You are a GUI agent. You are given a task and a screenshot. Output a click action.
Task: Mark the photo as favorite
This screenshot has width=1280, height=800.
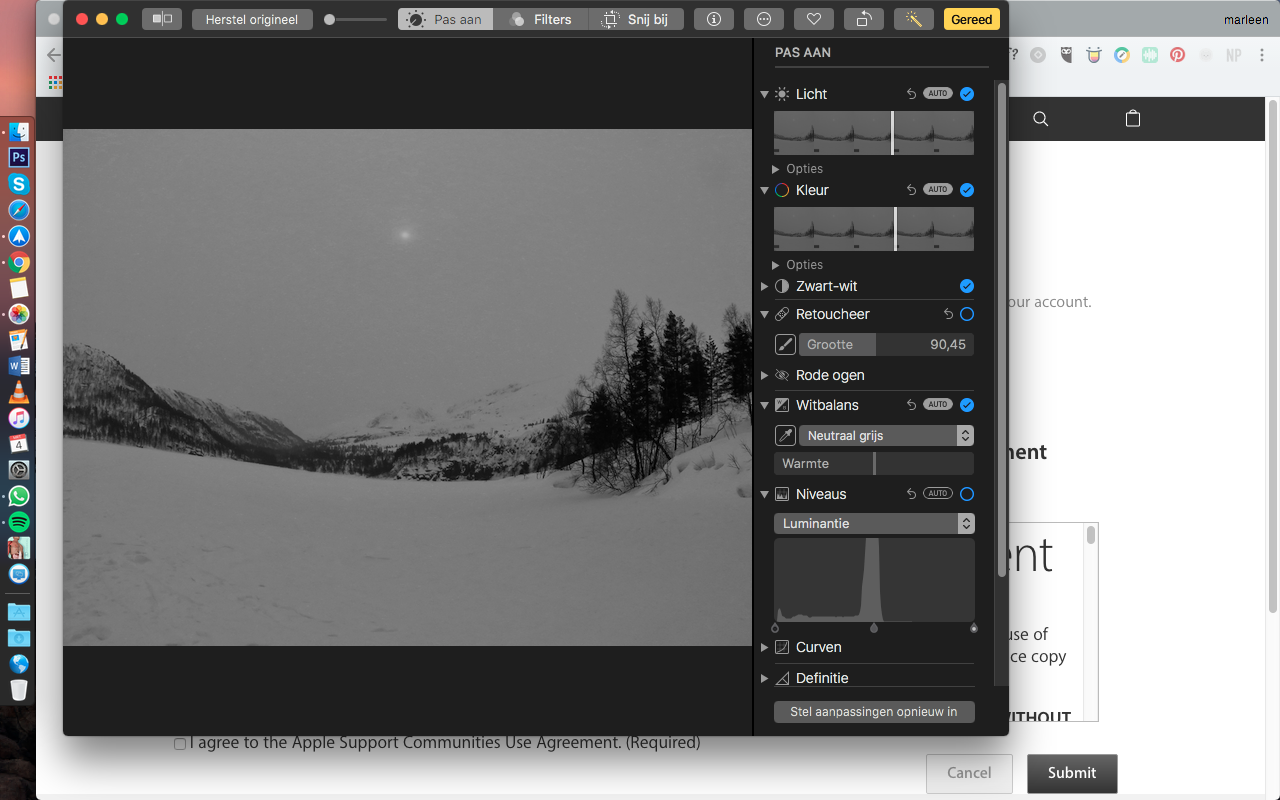click(814, 19)
